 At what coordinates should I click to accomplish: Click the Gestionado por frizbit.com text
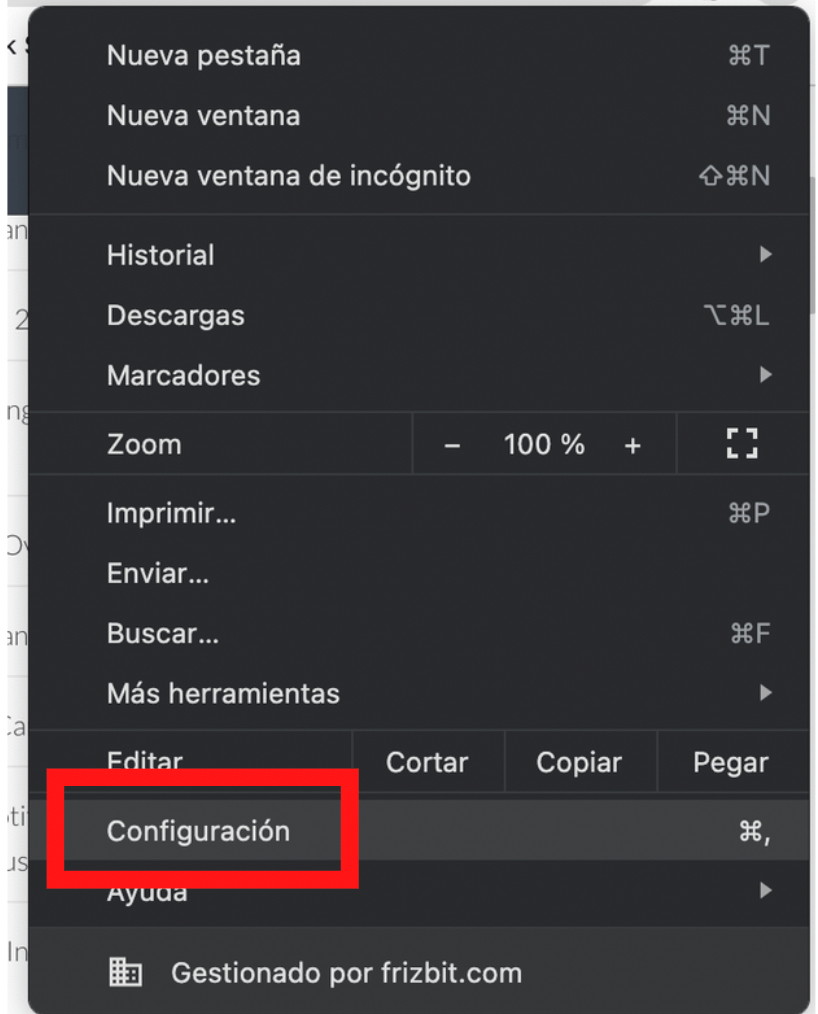[347, 973]
